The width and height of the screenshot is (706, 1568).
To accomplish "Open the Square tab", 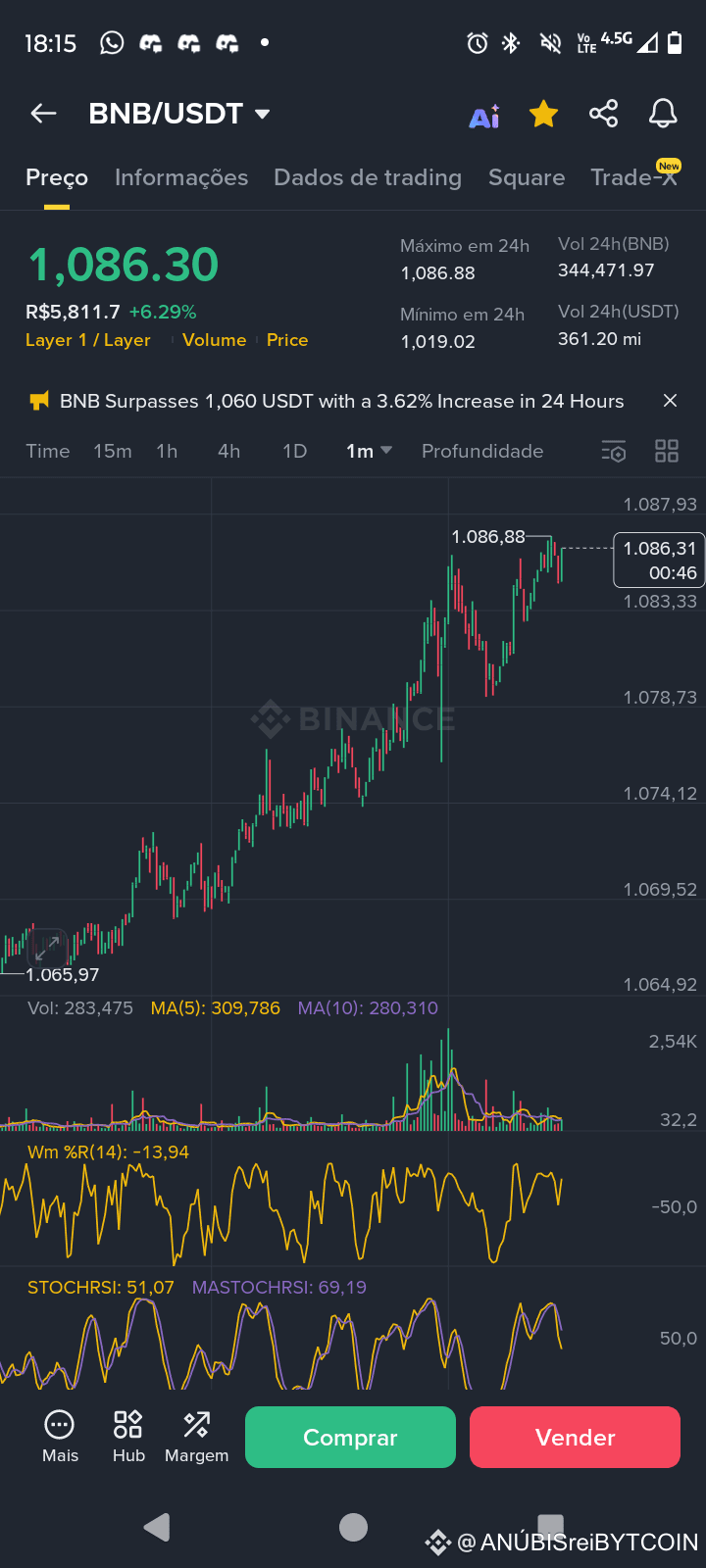I will pyautogui.click(x=527, y=177).
